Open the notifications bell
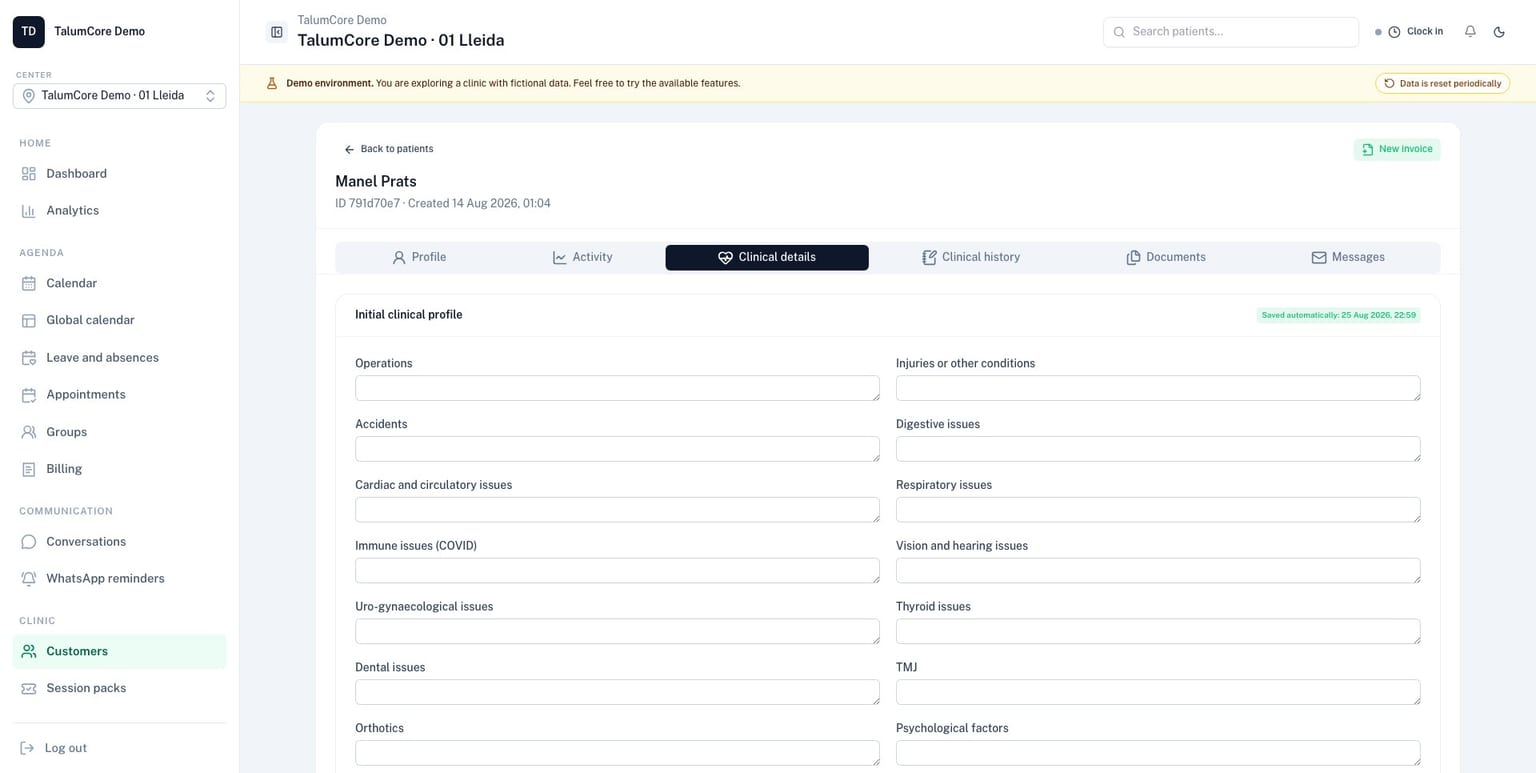The image size is (1536, 773). [x=1470, y=32]
